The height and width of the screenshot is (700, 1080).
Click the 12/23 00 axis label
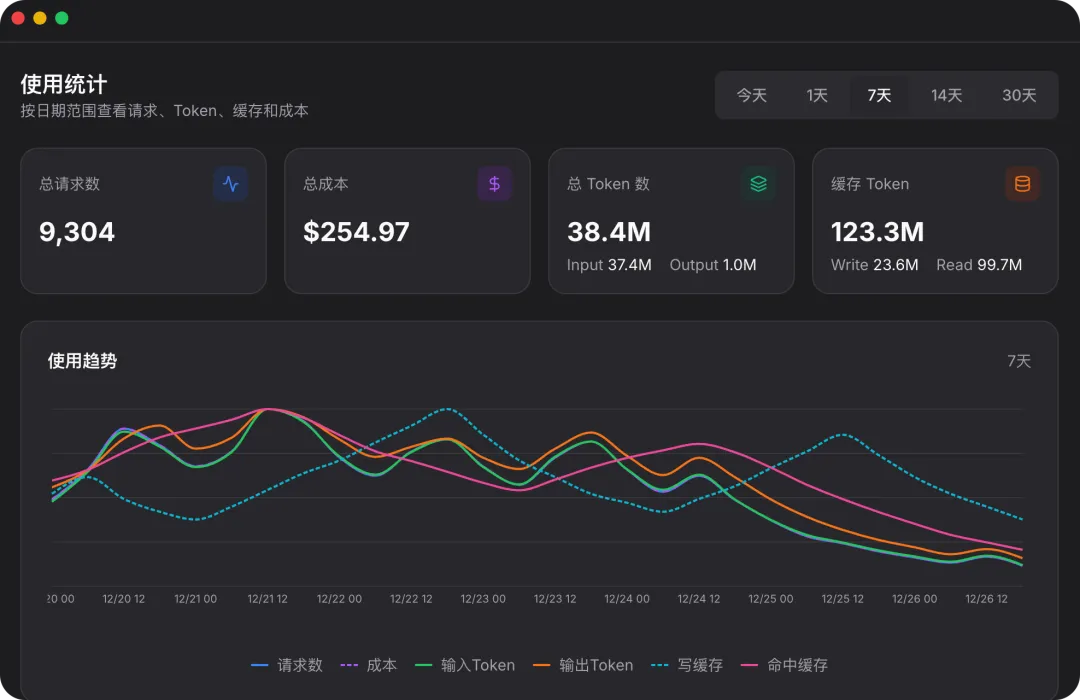point(483,599)
